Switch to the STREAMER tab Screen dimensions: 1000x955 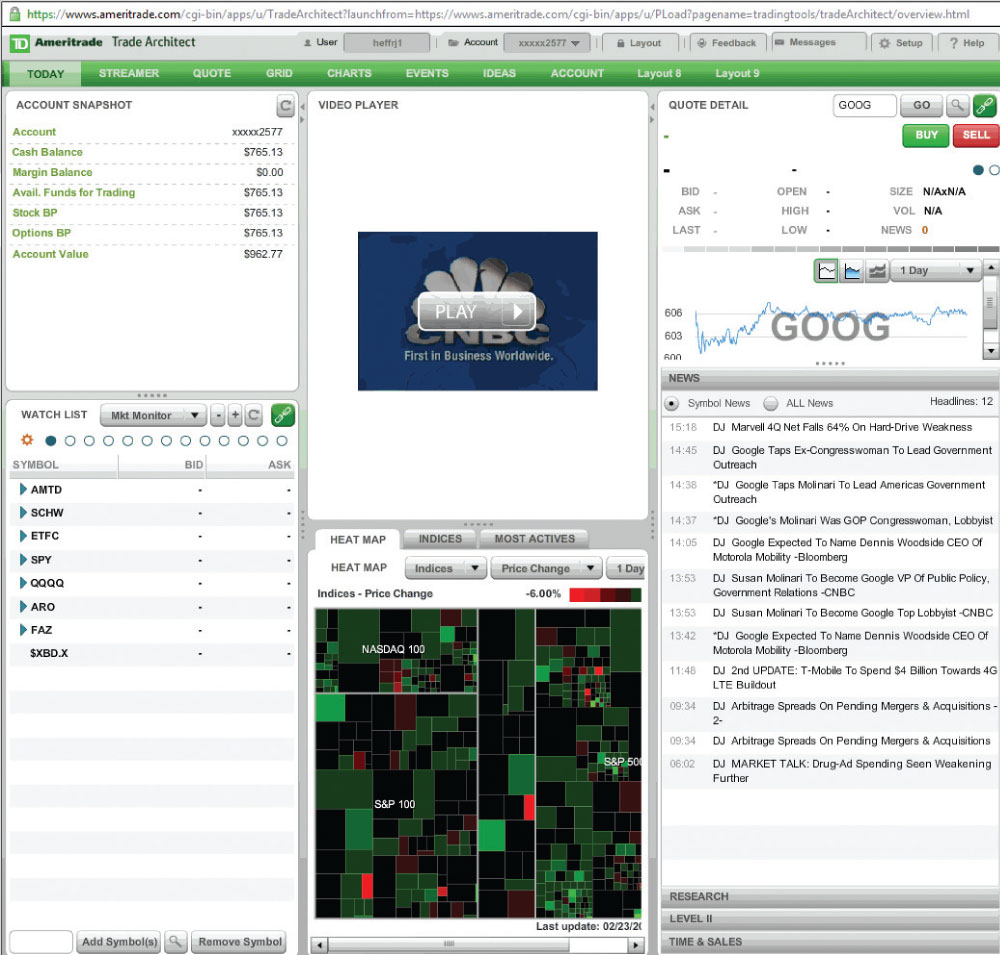click(x=129, y=73)
